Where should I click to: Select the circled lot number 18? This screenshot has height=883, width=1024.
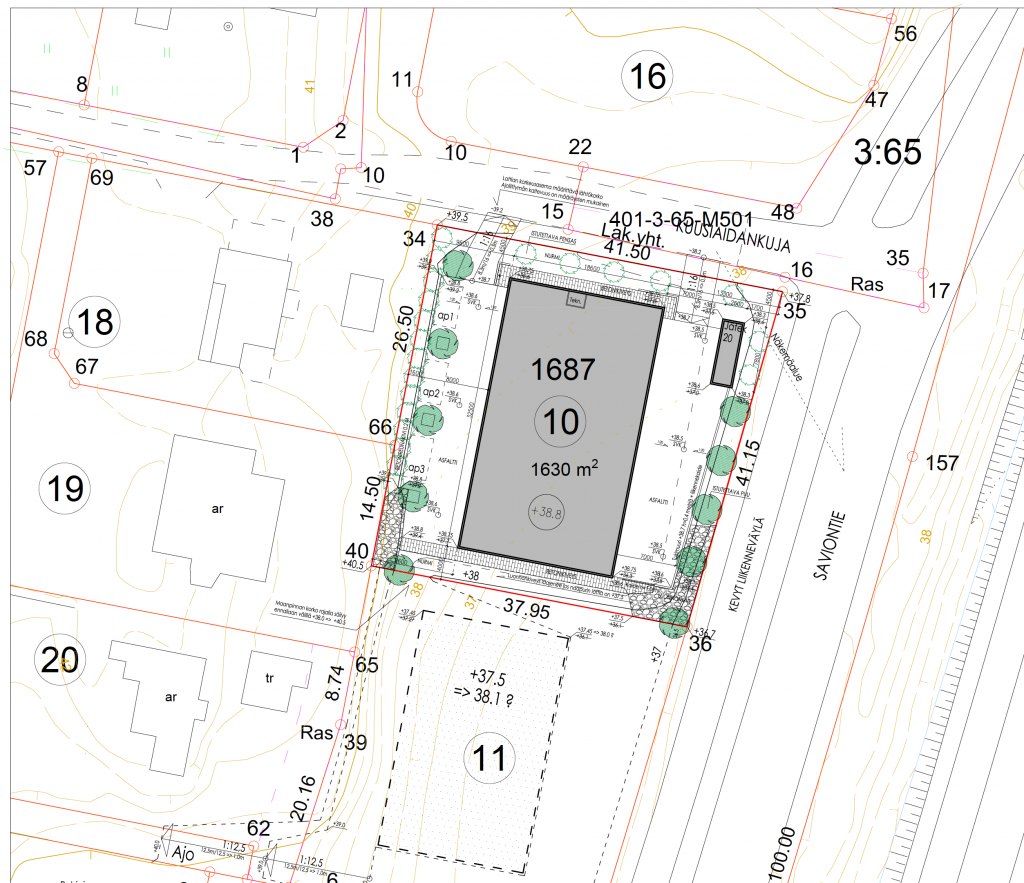[96, 322]
